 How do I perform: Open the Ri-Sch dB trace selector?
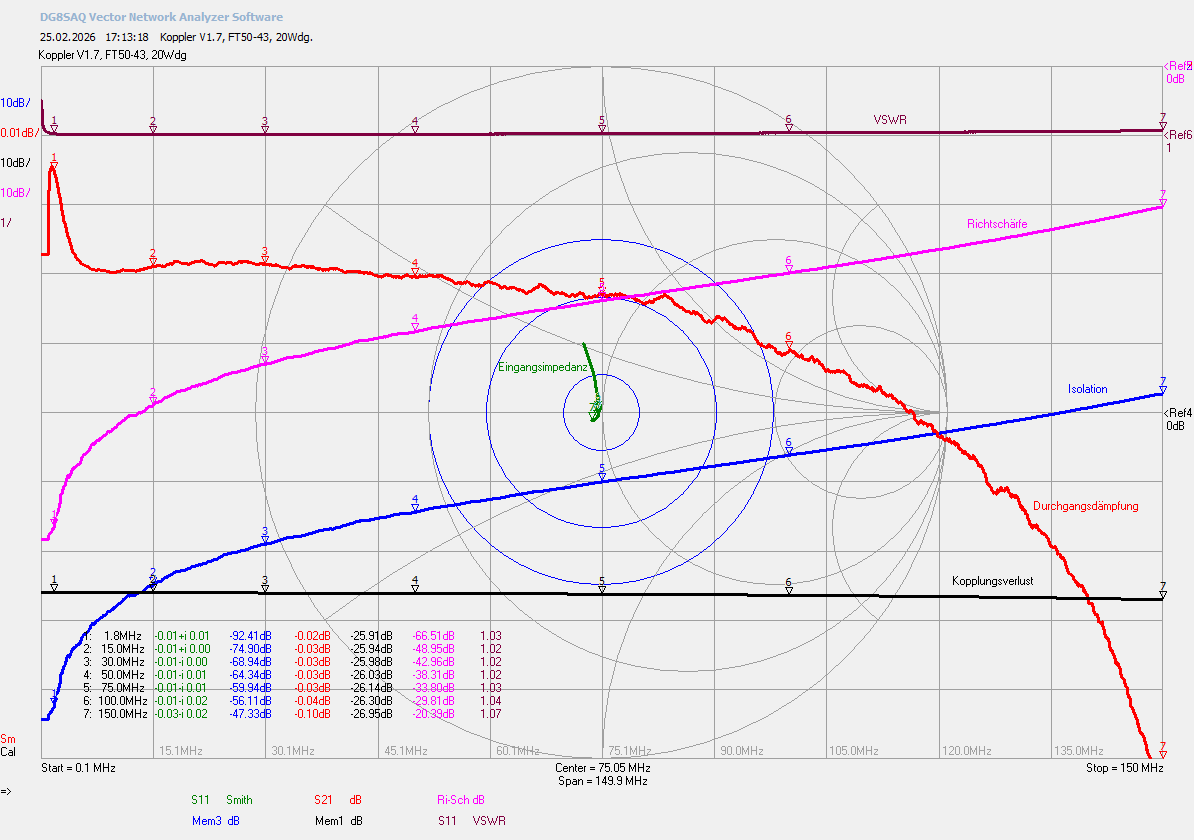pyautogui.click(x=461, y=800)
